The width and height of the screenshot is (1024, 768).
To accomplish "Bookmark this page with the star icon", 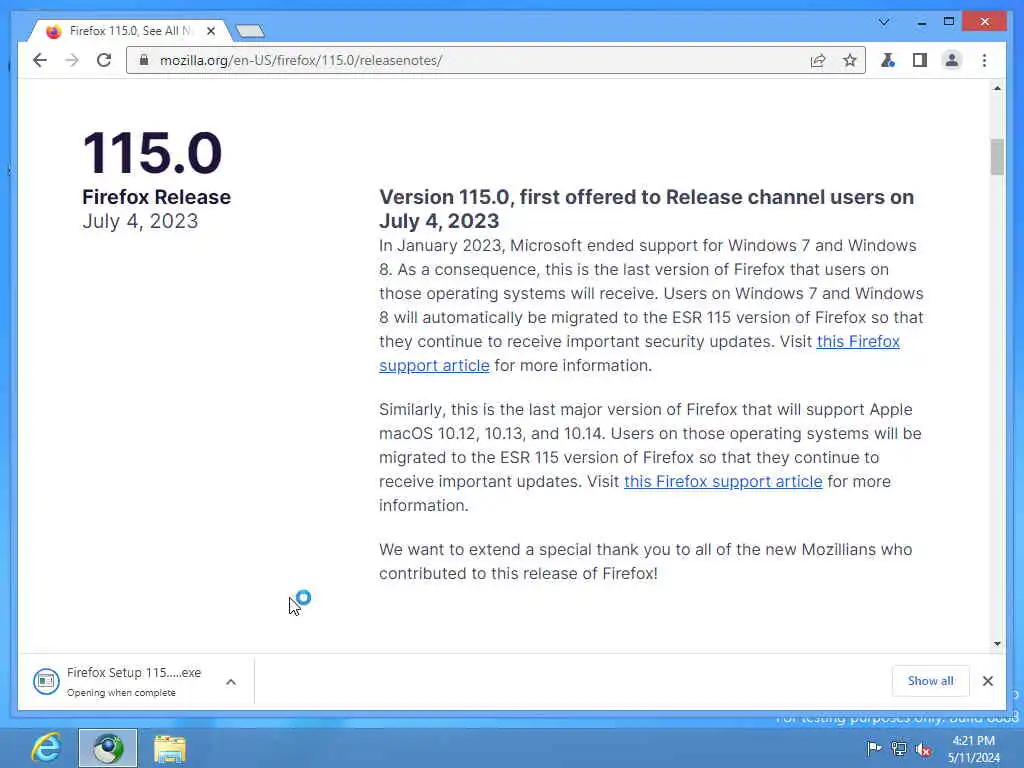I will point(850,61).
